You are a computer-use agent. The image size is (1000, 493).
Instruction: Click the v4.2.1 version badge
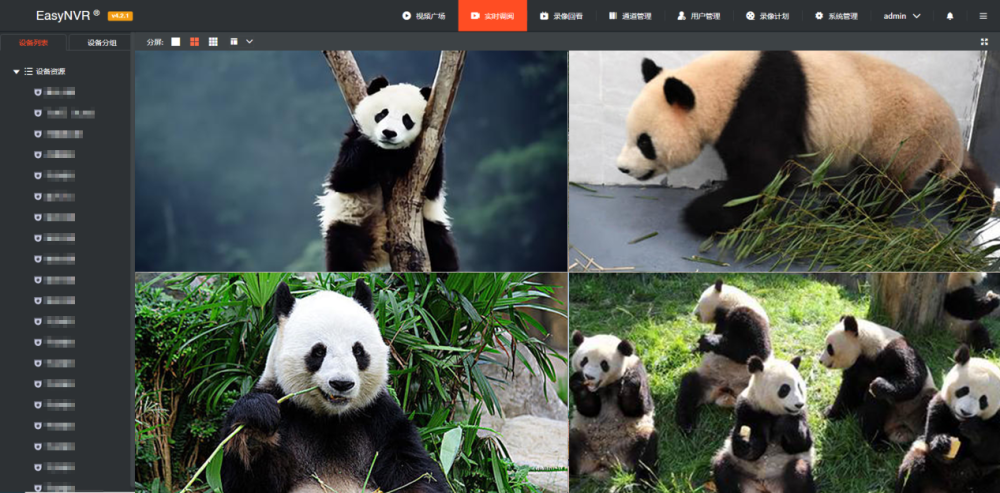tap(121, 16)
